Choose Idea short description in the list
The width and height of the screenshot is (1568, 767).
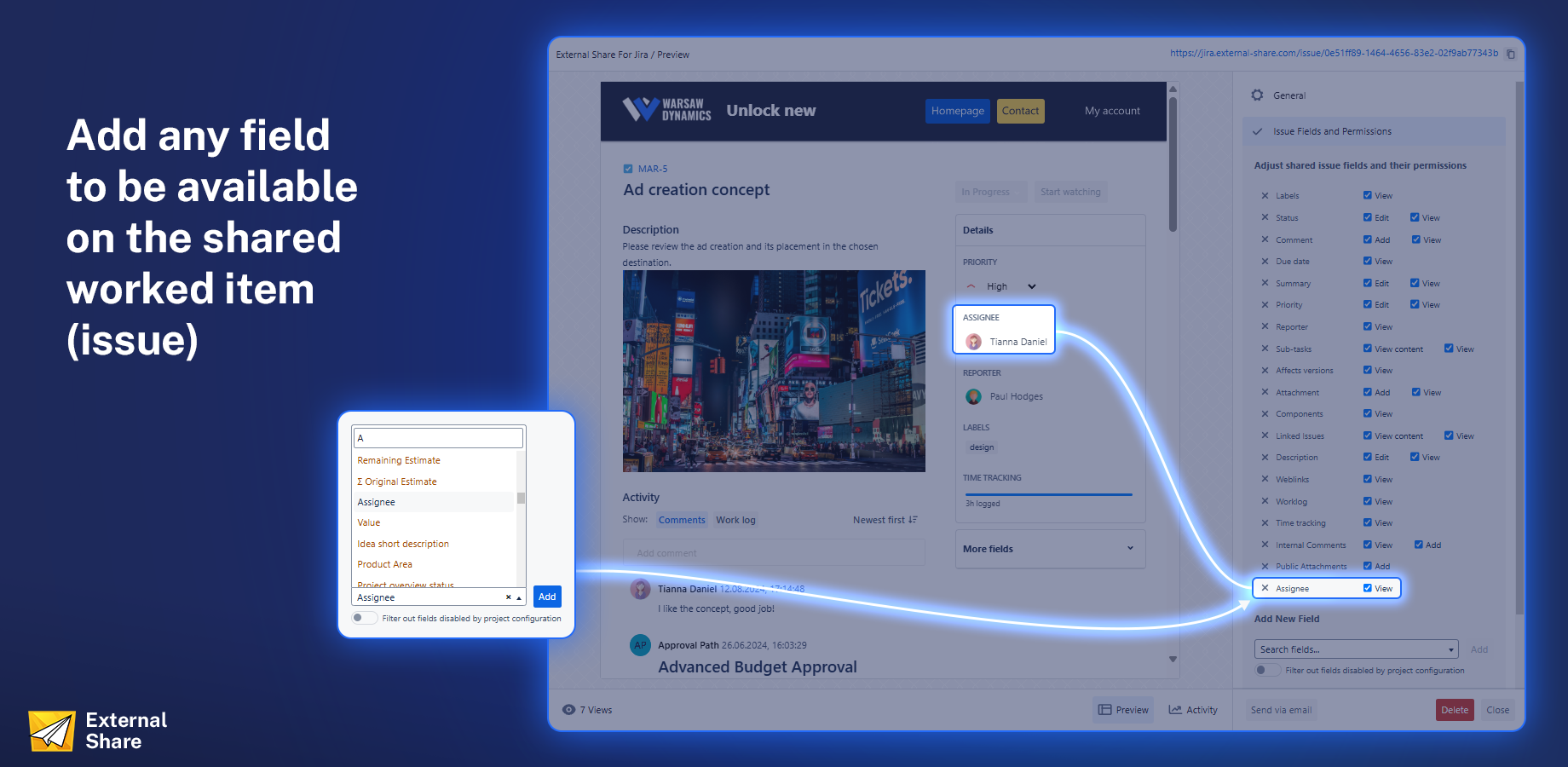pos(403,544)
